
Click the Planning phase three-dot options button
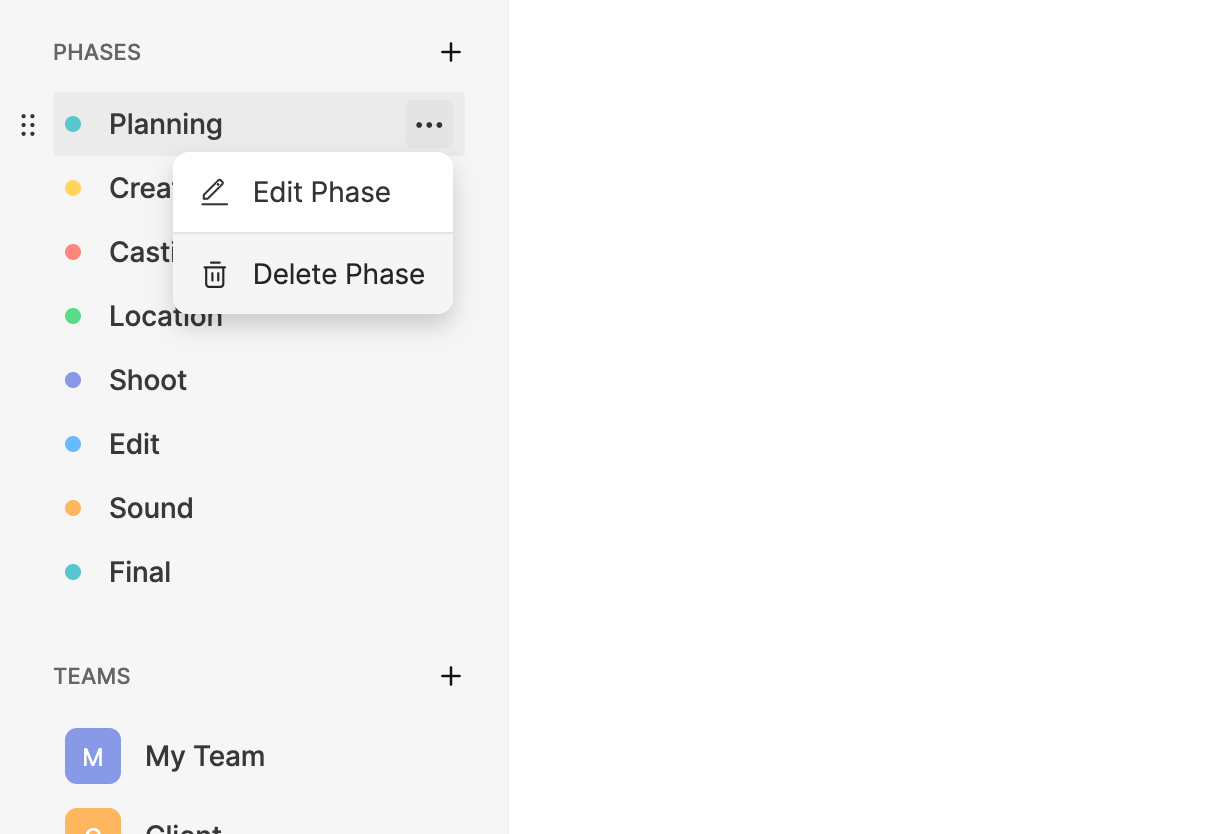tap(429, 125)
